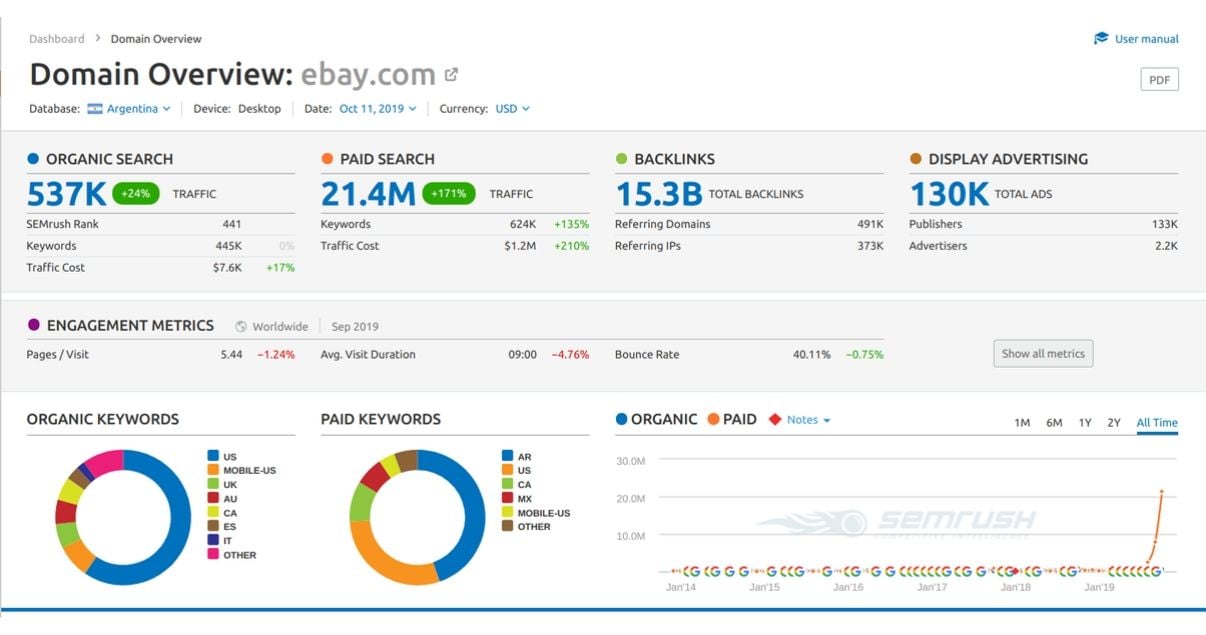Click the Referring IPs value 373K

(870, 246)
